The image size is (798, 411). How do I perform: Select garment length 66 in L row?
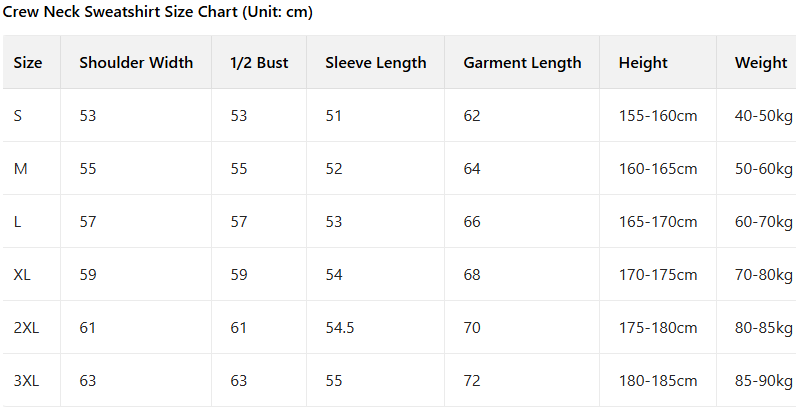[x=472, y=222]
